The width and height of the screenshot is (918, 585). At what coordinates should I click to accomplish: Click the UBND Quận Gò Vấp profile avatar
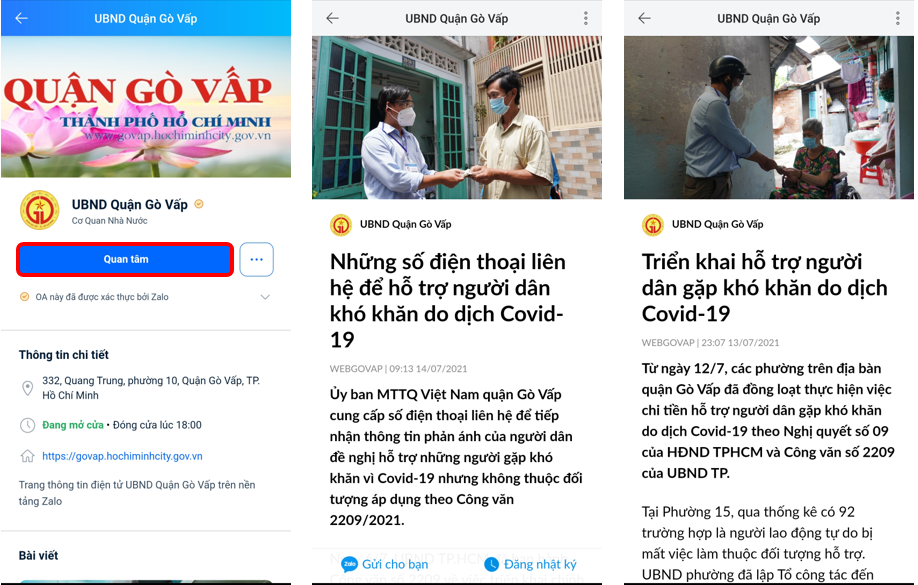tap(40, 210)
